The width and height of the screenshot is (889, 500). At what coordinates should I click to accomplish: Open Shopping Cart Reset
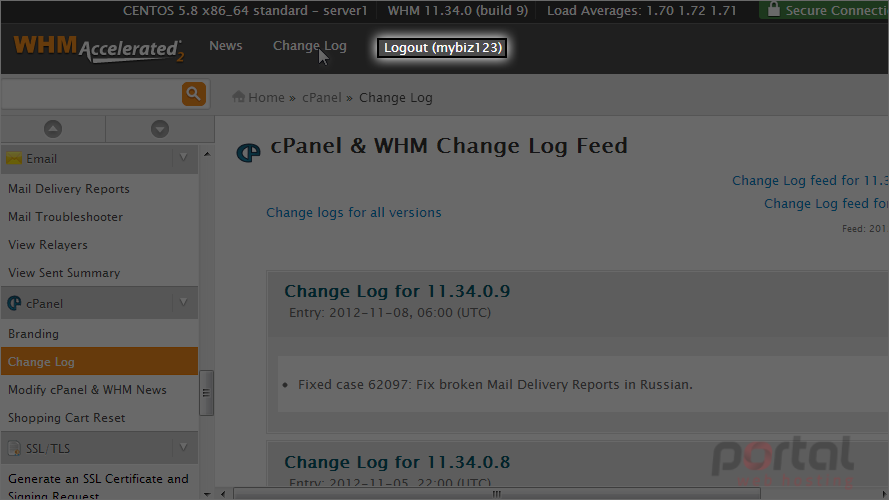click(66, 418)
